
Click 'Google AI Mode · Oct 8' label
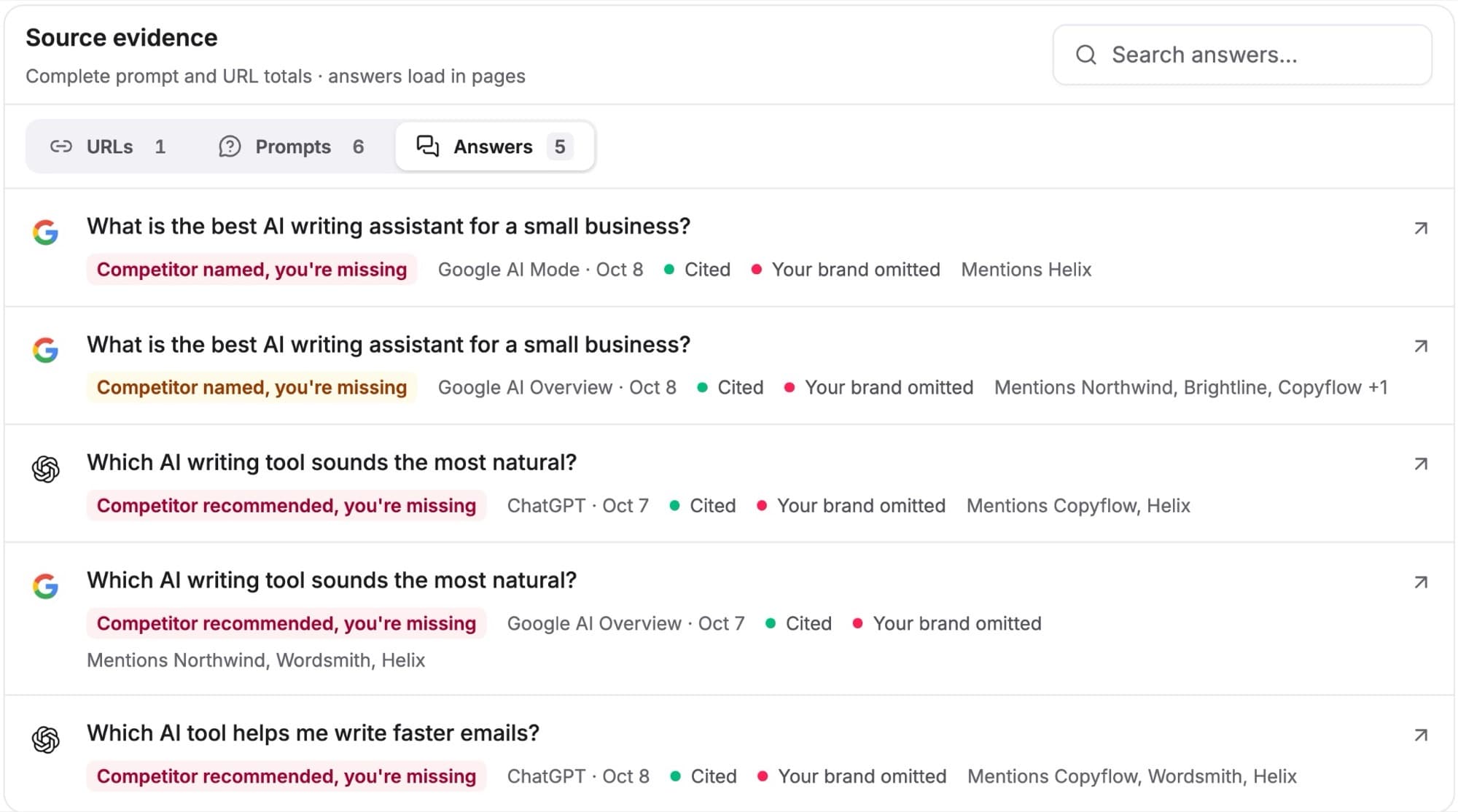pos(540,270)
